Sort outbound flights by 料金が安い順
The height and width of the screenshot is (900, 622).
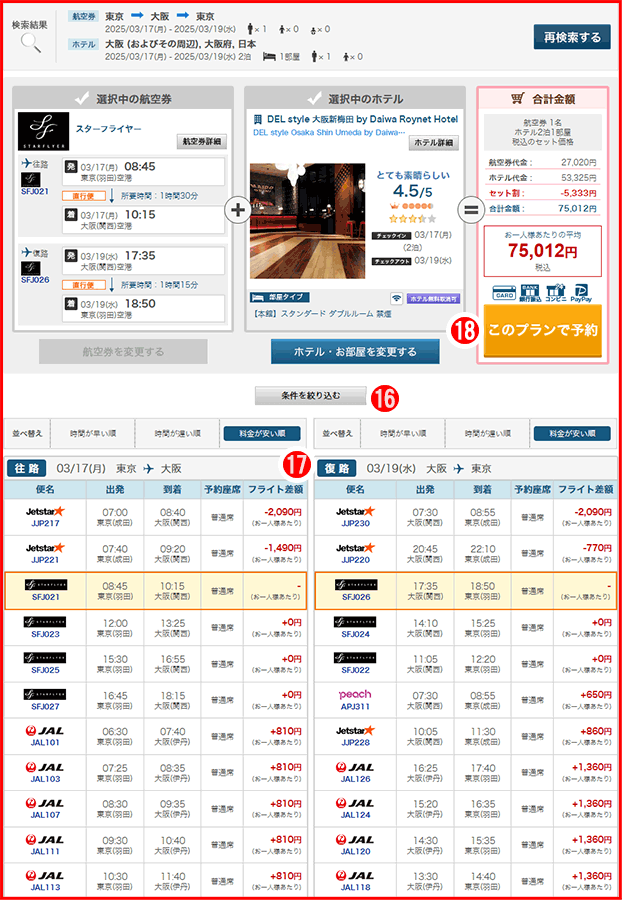coord(261,434)
